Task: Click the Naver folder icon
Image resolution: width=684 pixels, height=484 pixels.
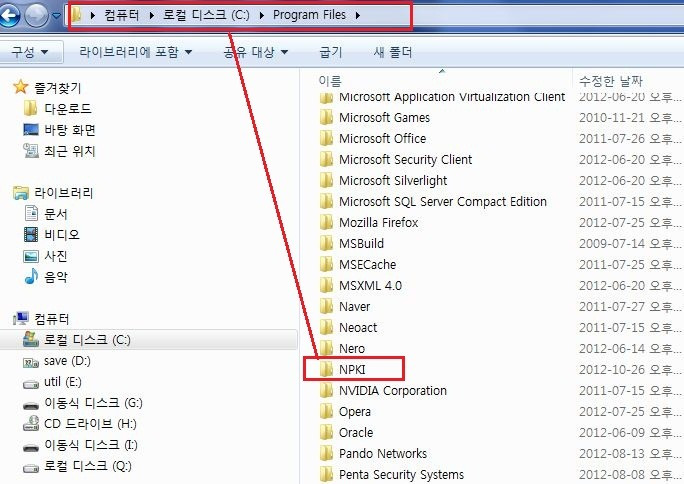Action: [326, 306]
